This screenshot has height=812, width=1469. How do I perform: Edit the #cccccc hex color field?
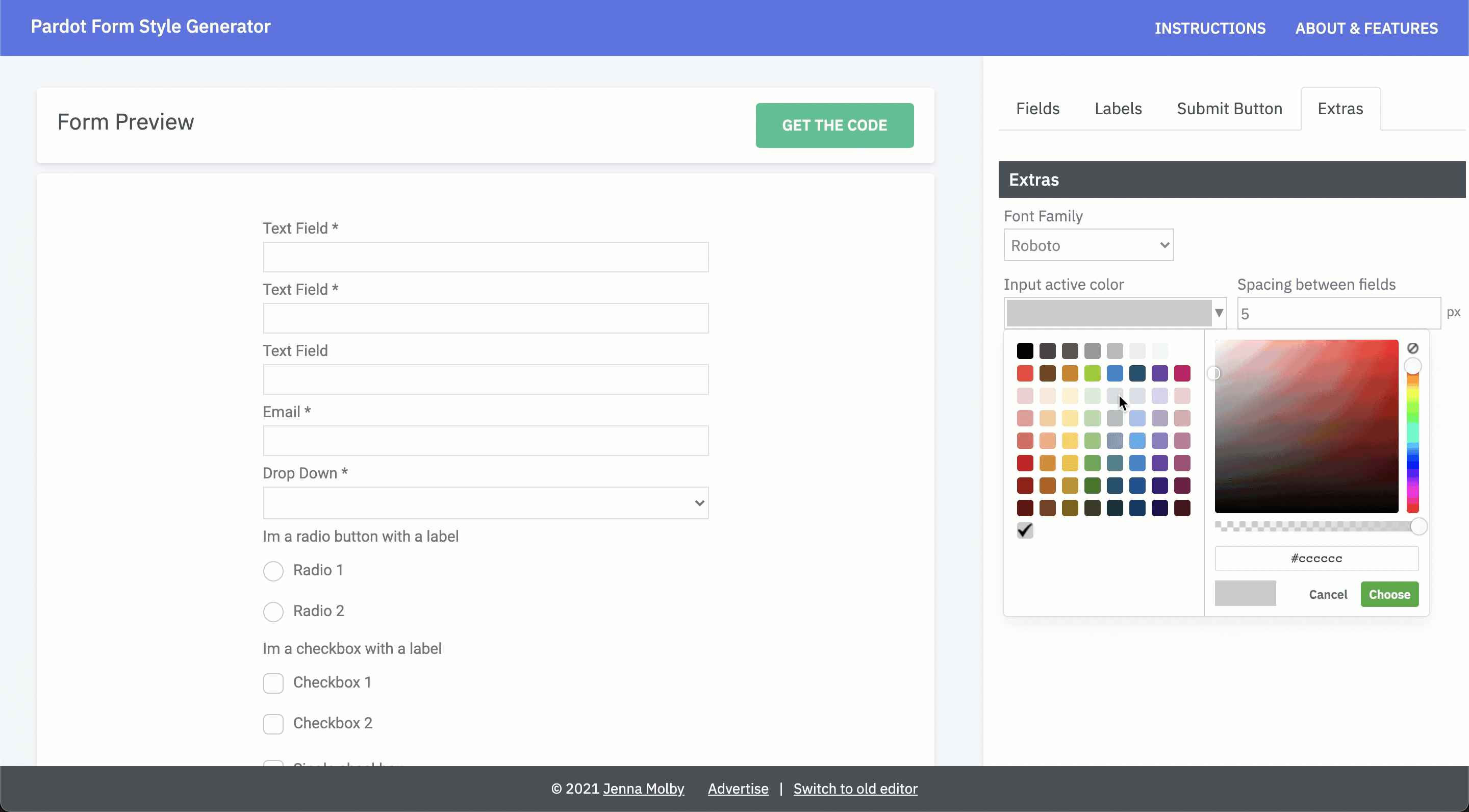pos(1316,557)
